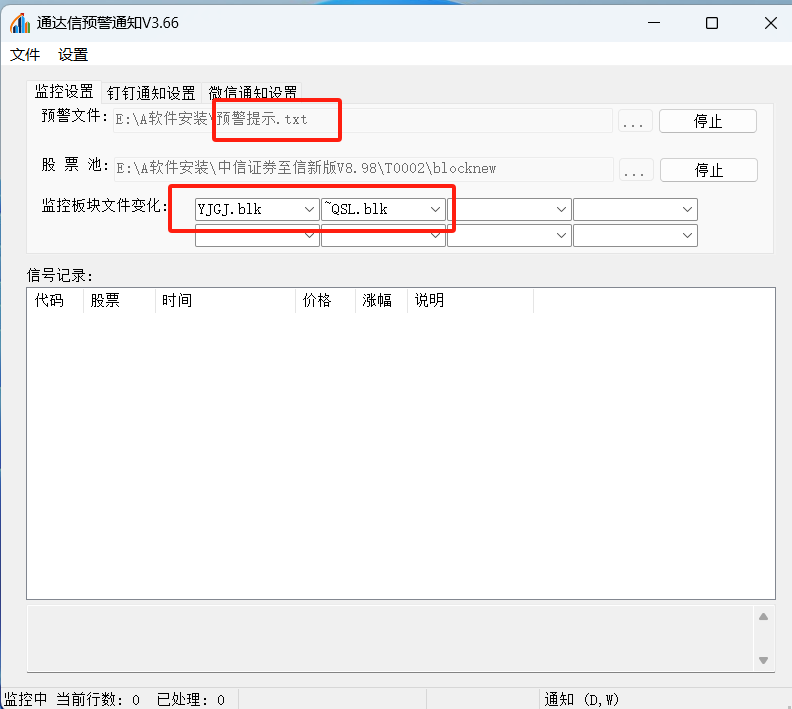Click the scroll down arrow in the bottom log box
This screenshot has height=709, width=792.
tap(764, 660)
